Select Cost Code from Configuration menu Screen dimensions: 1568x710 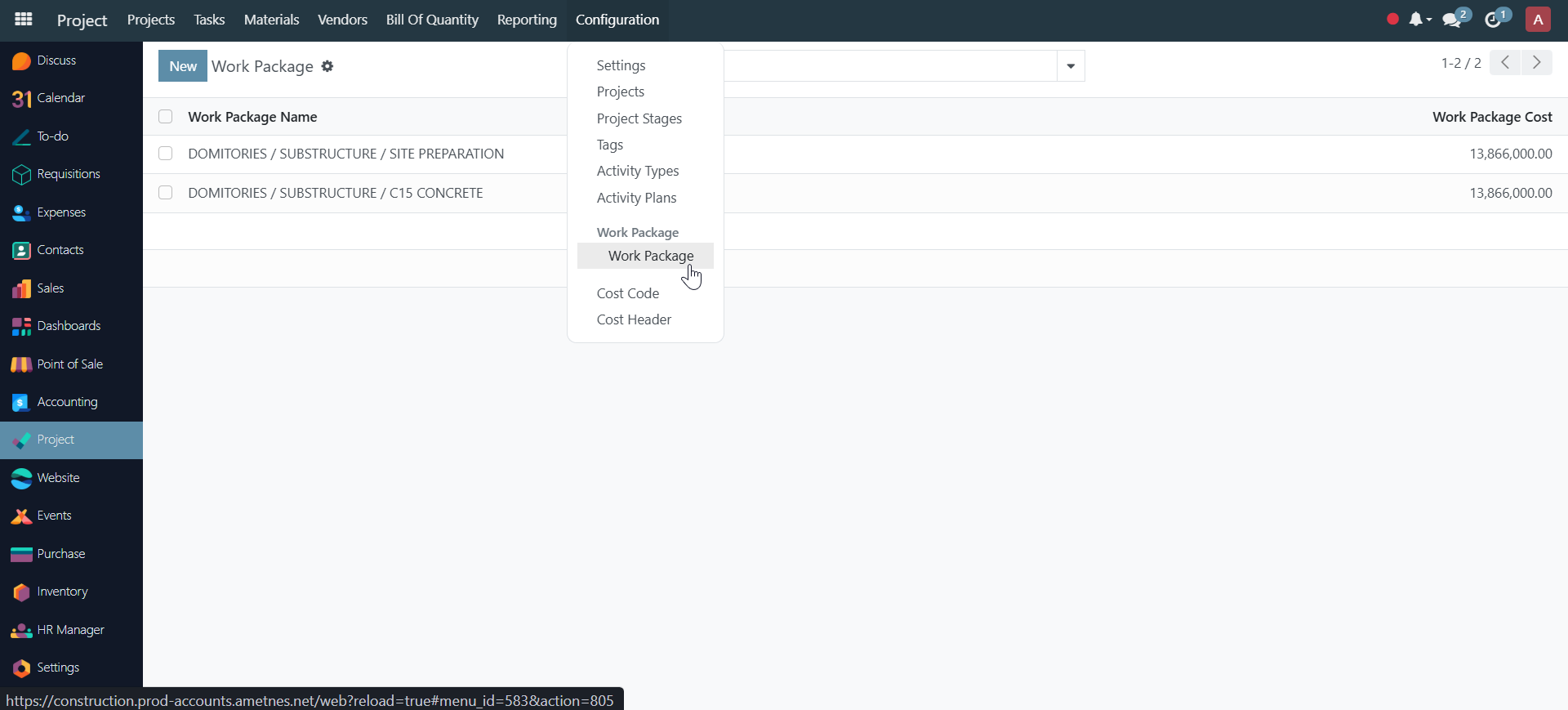tap(627, 293)
